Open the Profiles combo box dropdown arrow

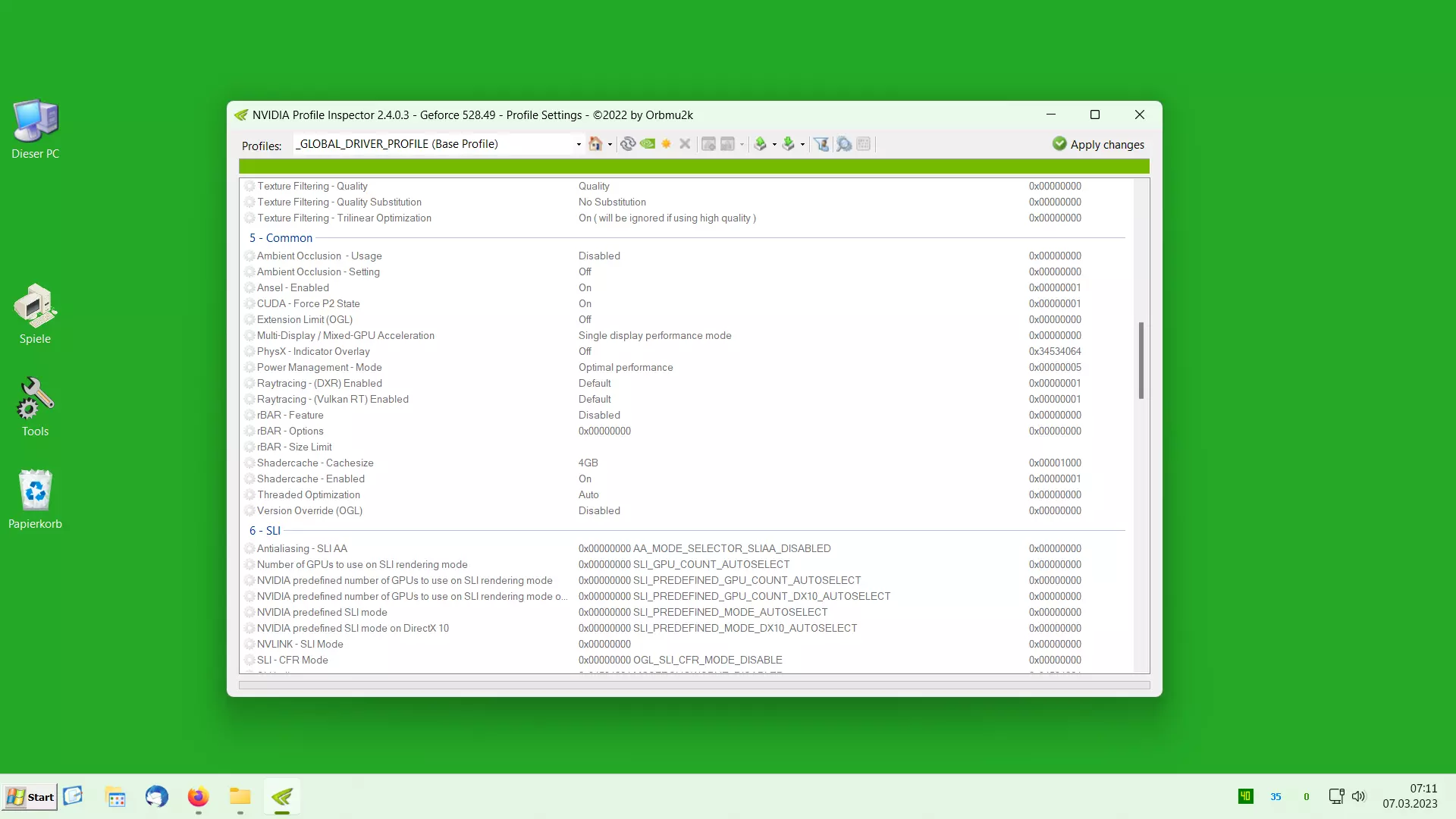pyautogui.click(x=579, y=144)
